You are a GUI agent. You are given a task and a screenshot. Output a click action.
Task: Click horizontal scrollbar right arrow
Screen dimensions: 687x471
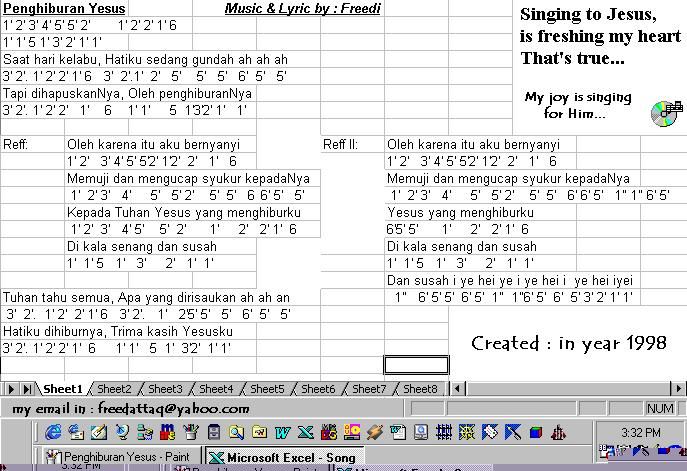click(678, 388)
